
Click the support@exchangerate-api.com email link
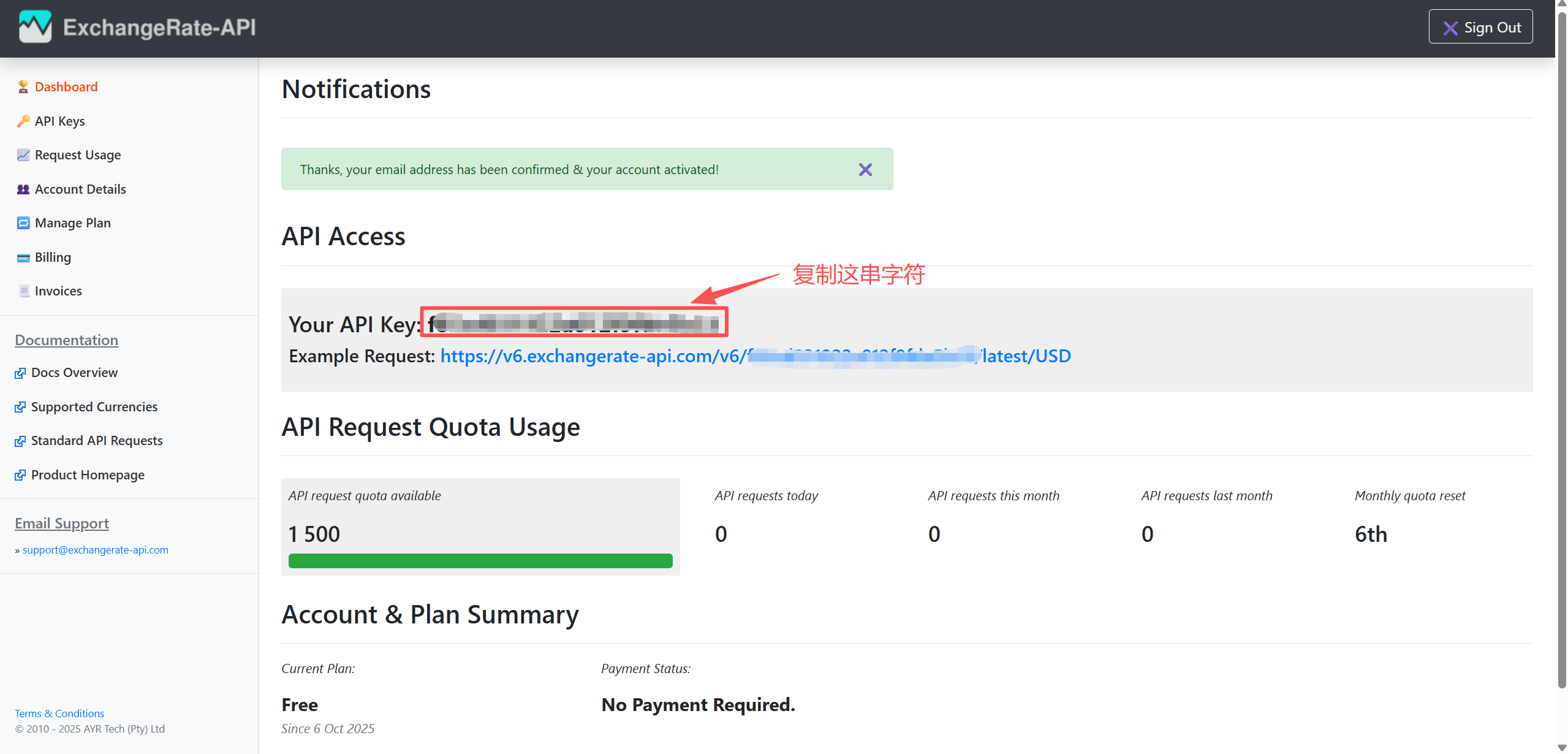[x=95, y=550]
